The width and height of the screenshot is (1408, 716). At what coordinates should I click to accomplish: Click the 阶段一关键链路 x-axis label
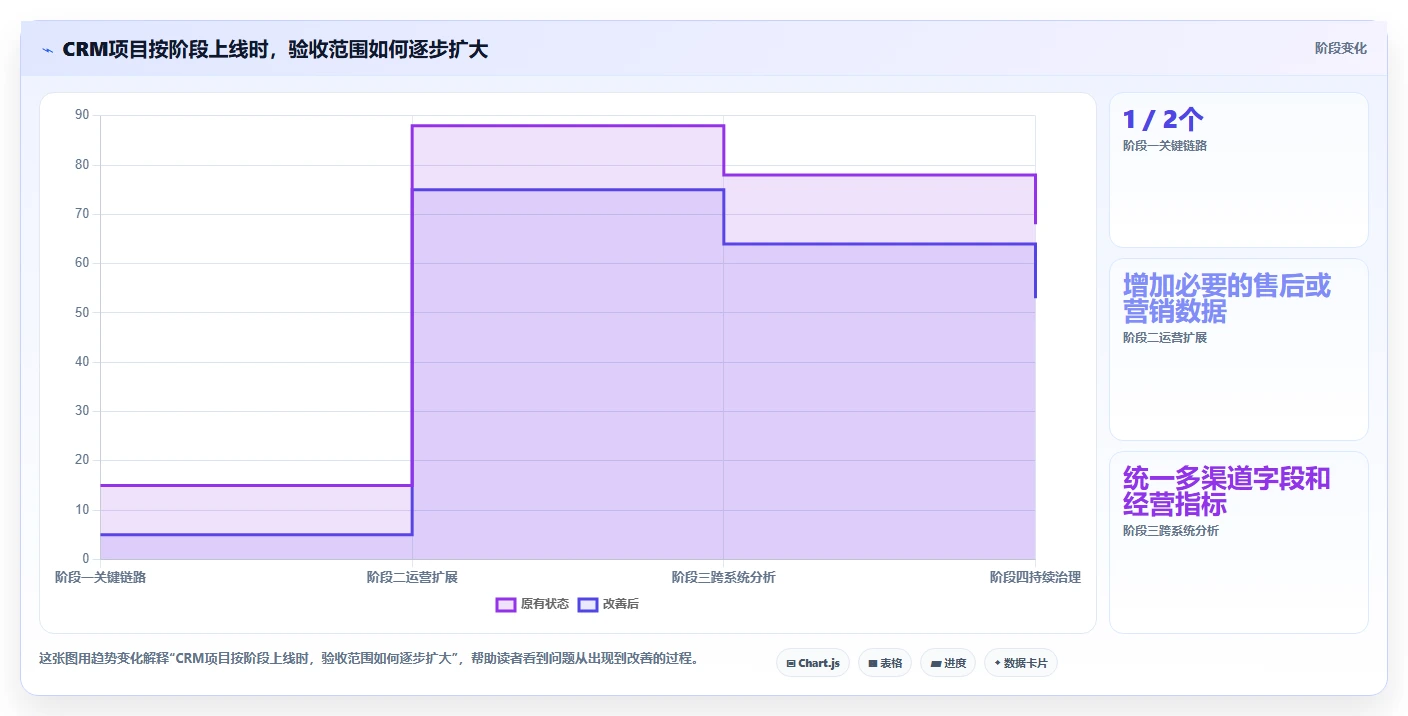[x=100, y=577]
